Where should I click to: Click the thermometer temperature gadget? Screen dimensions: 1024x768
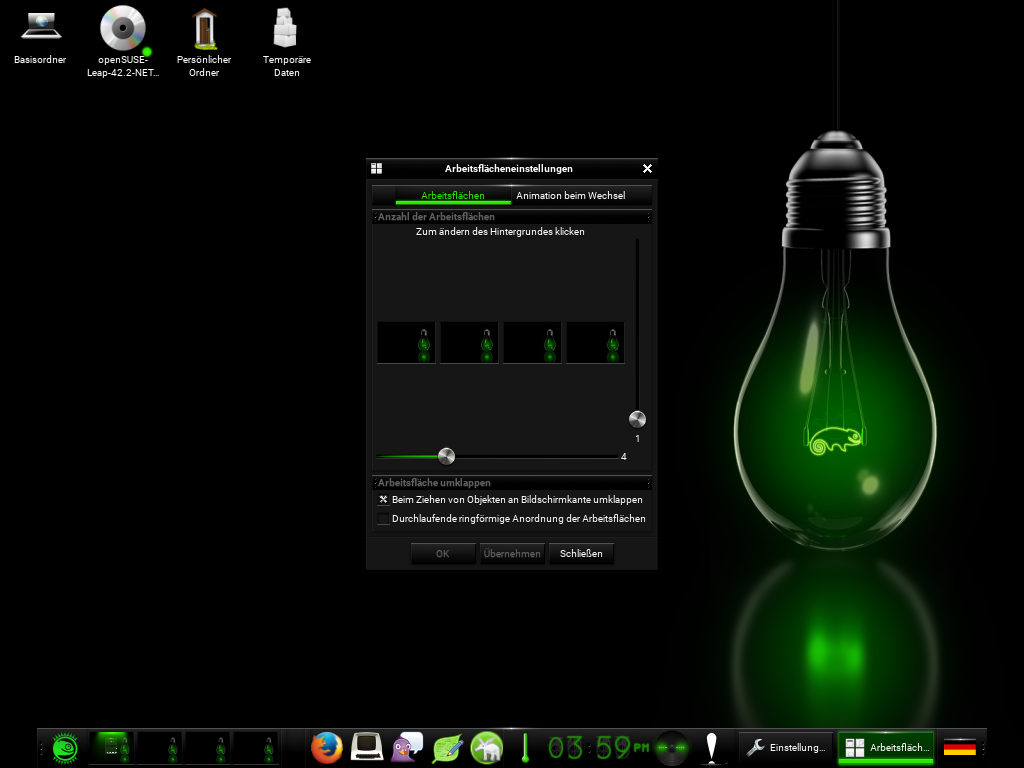click(x=524, y=747)
